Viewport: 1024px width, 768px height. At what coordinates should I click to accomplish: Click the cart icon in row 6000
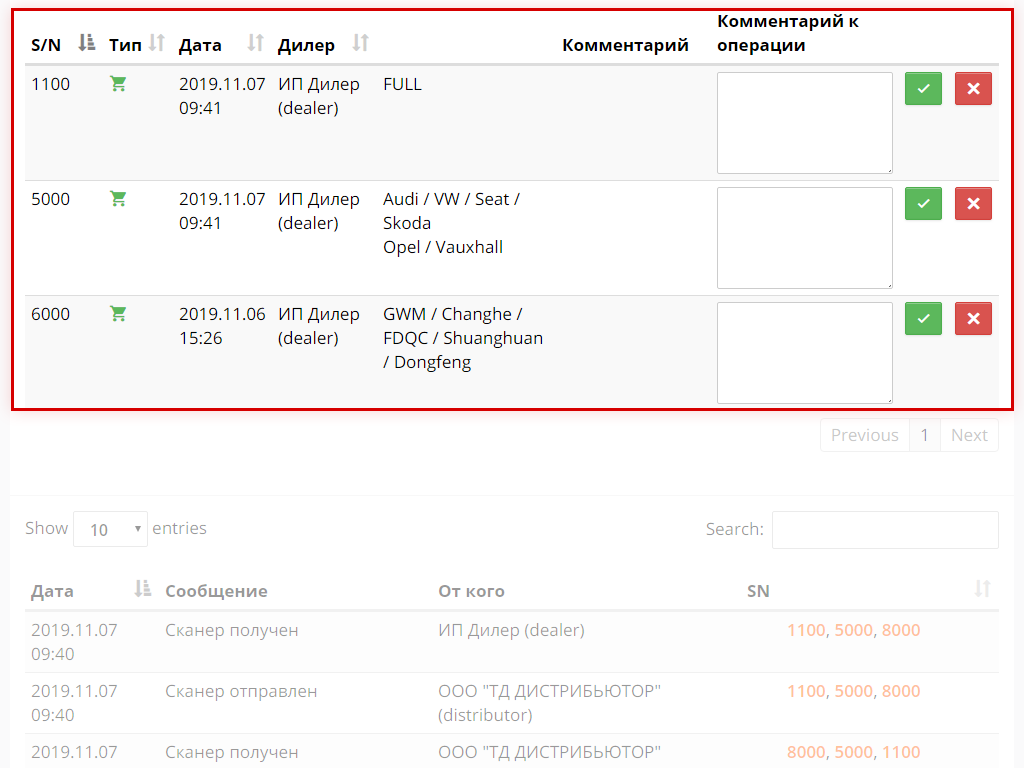pos(118,315)
